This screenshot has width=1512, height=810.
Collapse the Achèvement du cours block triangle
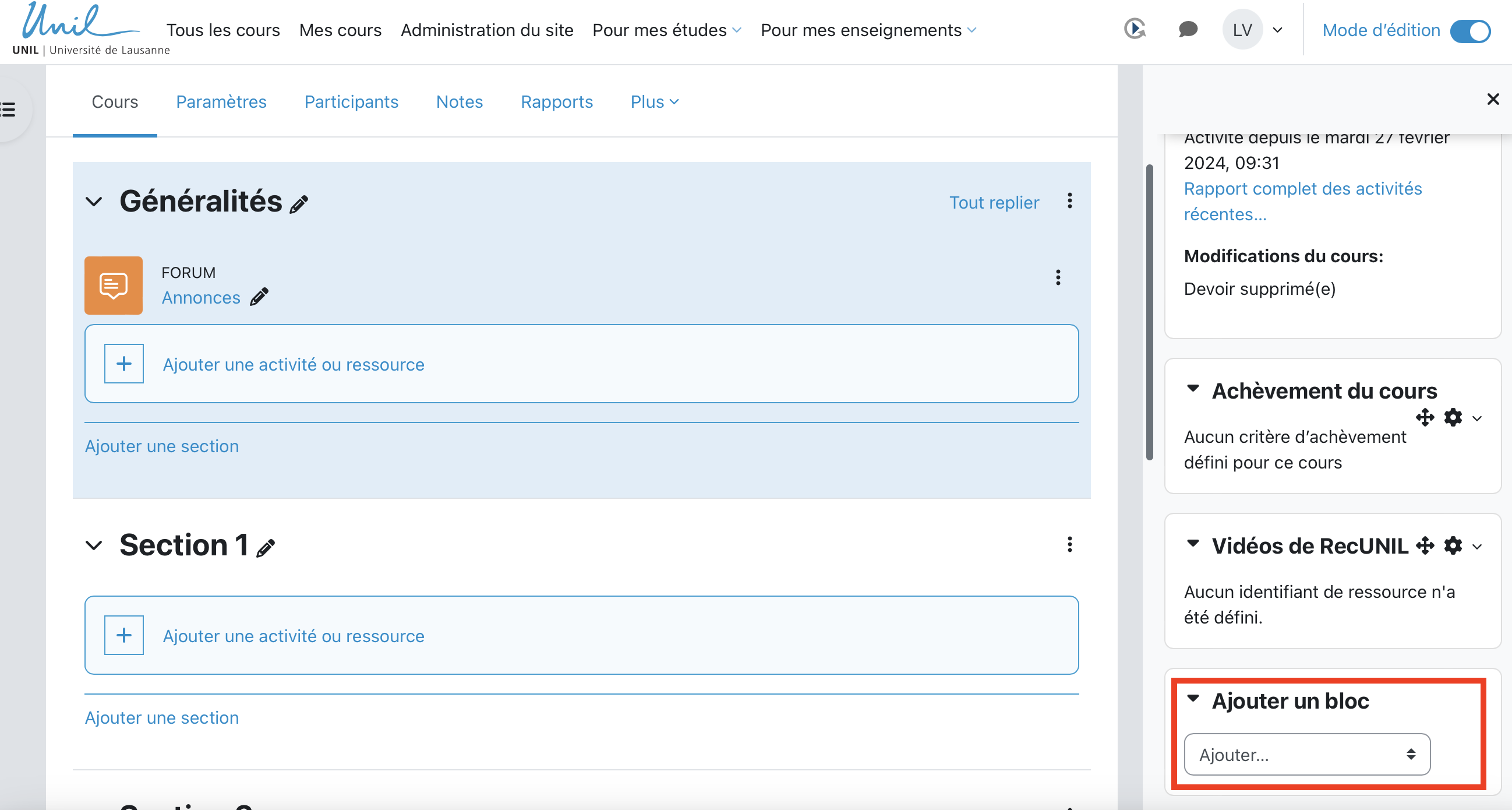click(1193, 388)
